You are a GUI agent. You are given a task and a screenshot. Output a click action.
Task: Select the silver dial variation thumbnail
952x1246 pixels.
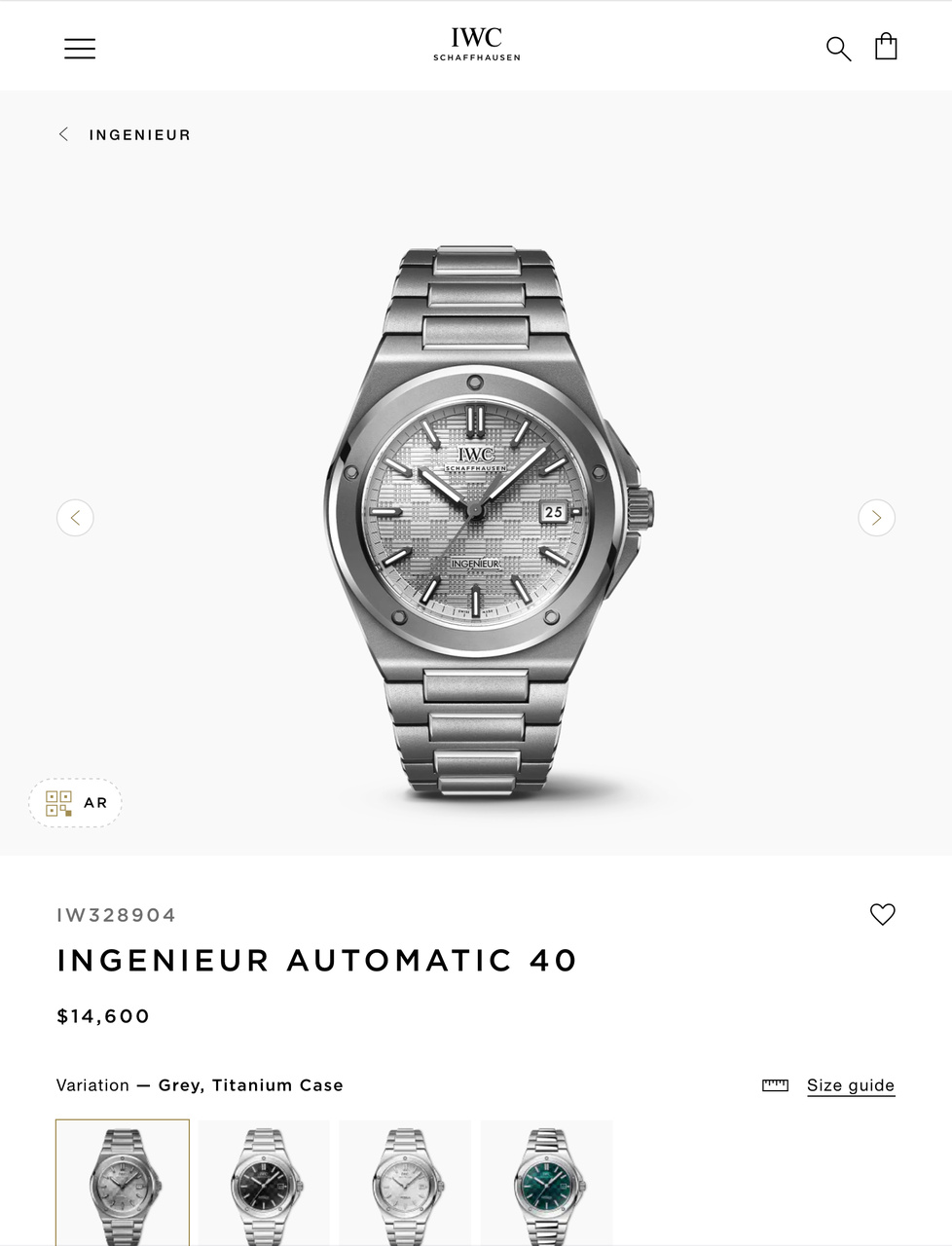click(x=405, y=1183)
